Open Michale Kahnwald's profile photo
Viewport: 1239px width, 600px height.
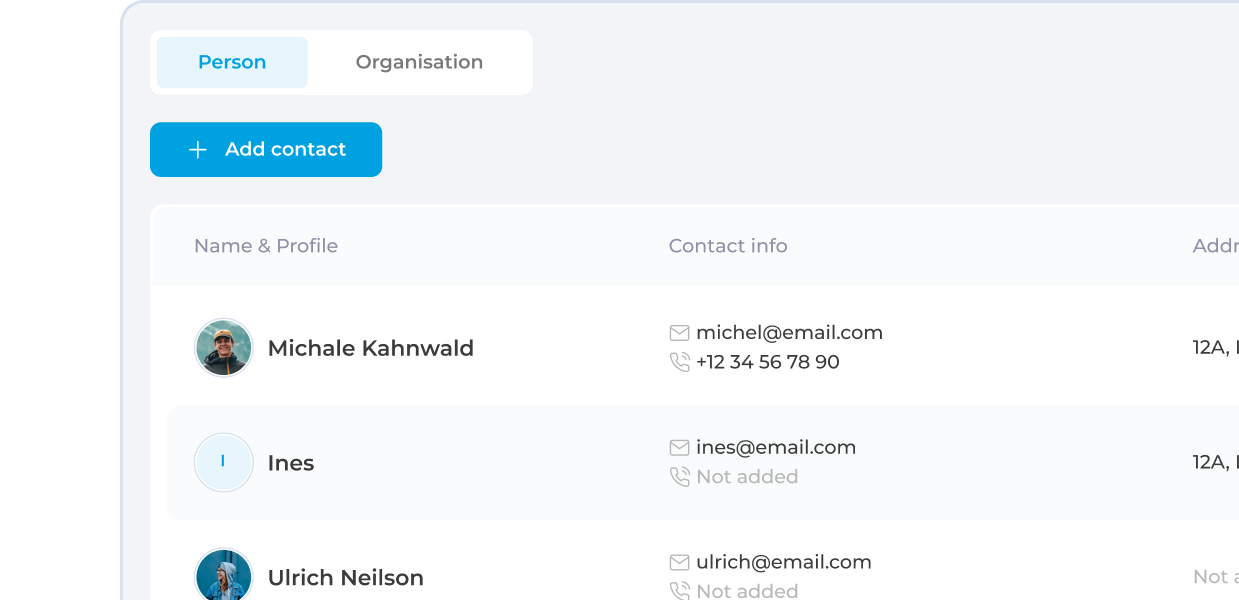223,348
